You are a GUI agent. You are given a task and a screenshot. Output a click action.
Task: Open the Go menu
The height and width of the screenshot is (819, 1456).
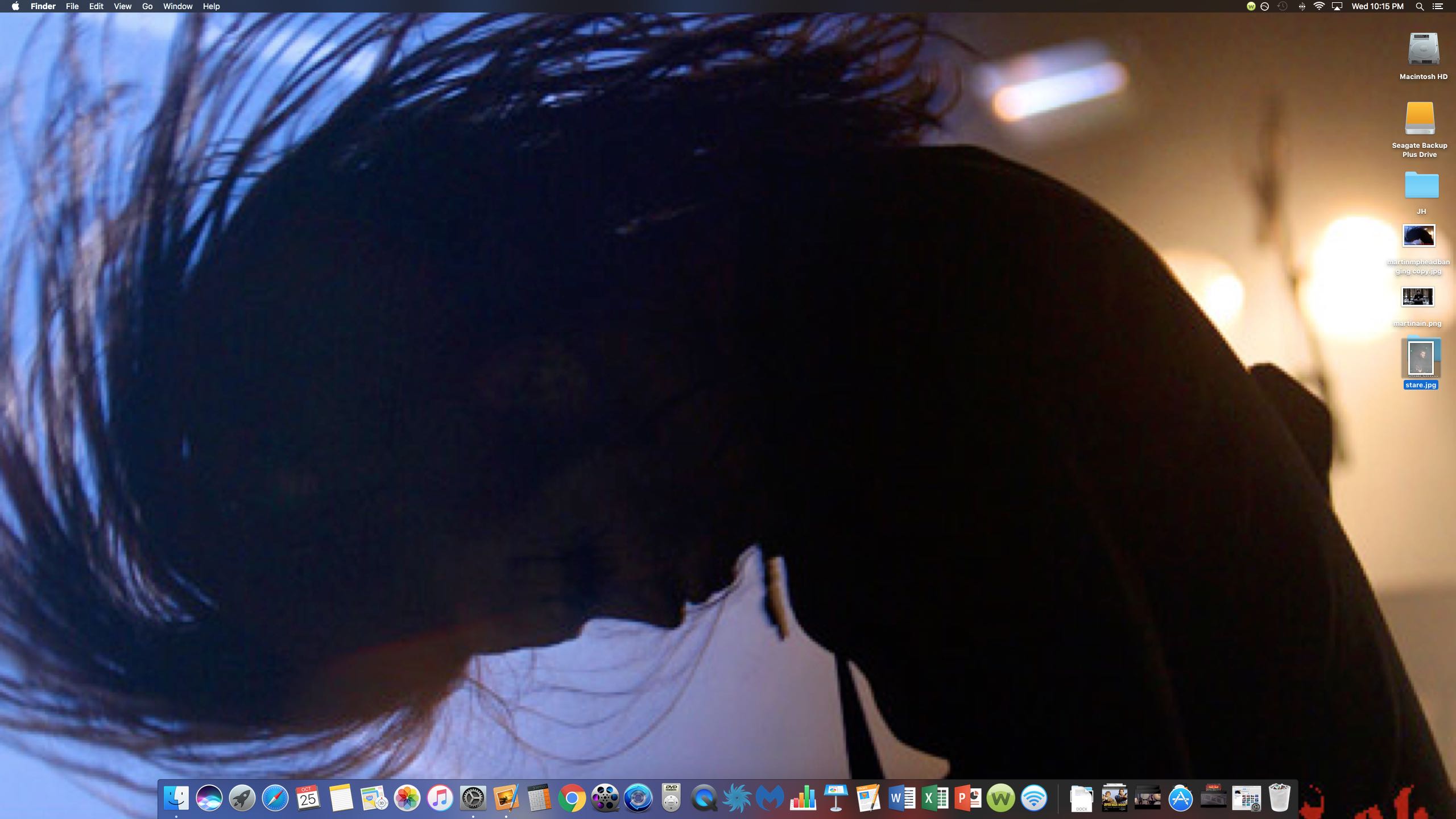point(147,6)
